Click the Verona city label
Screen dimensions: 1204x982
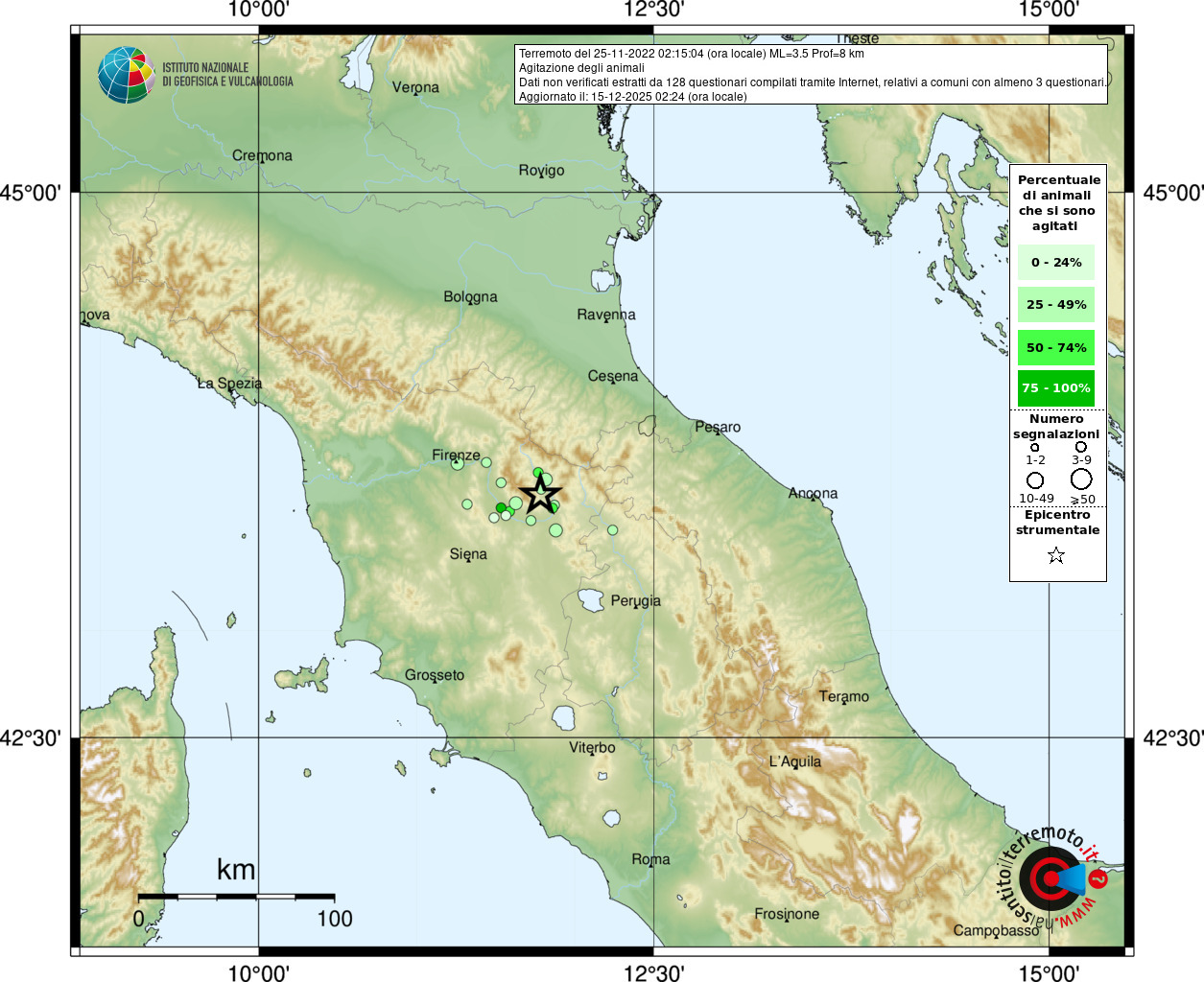(x=415, y=87)
